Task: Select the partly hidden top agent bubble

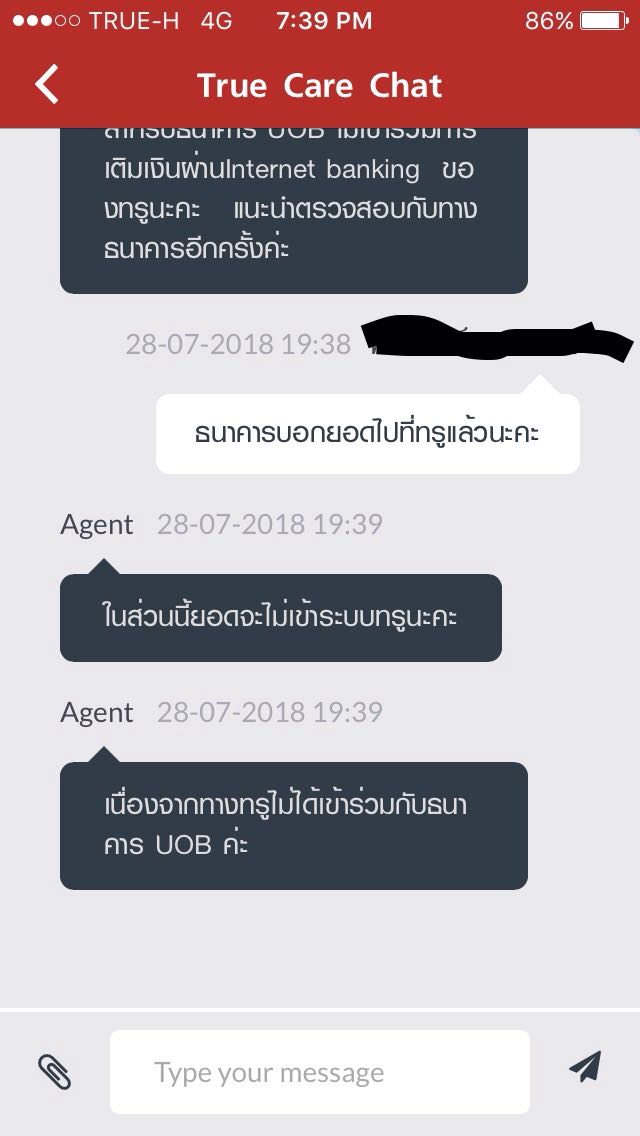Action: pyautogui.click(x=294, y=211)
